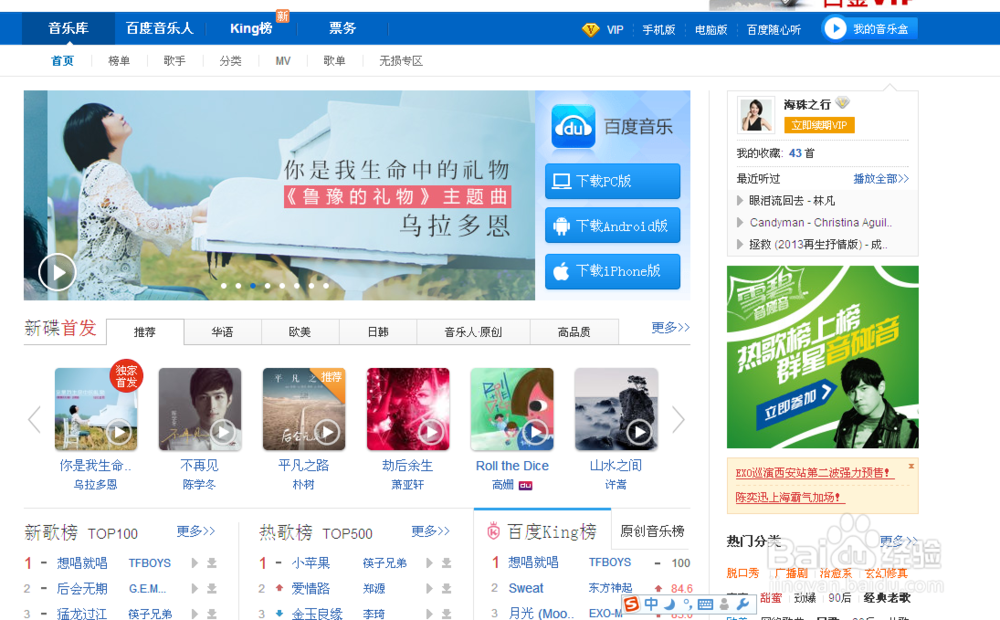Open the 音乐库 main nav tab

point(68,28)
